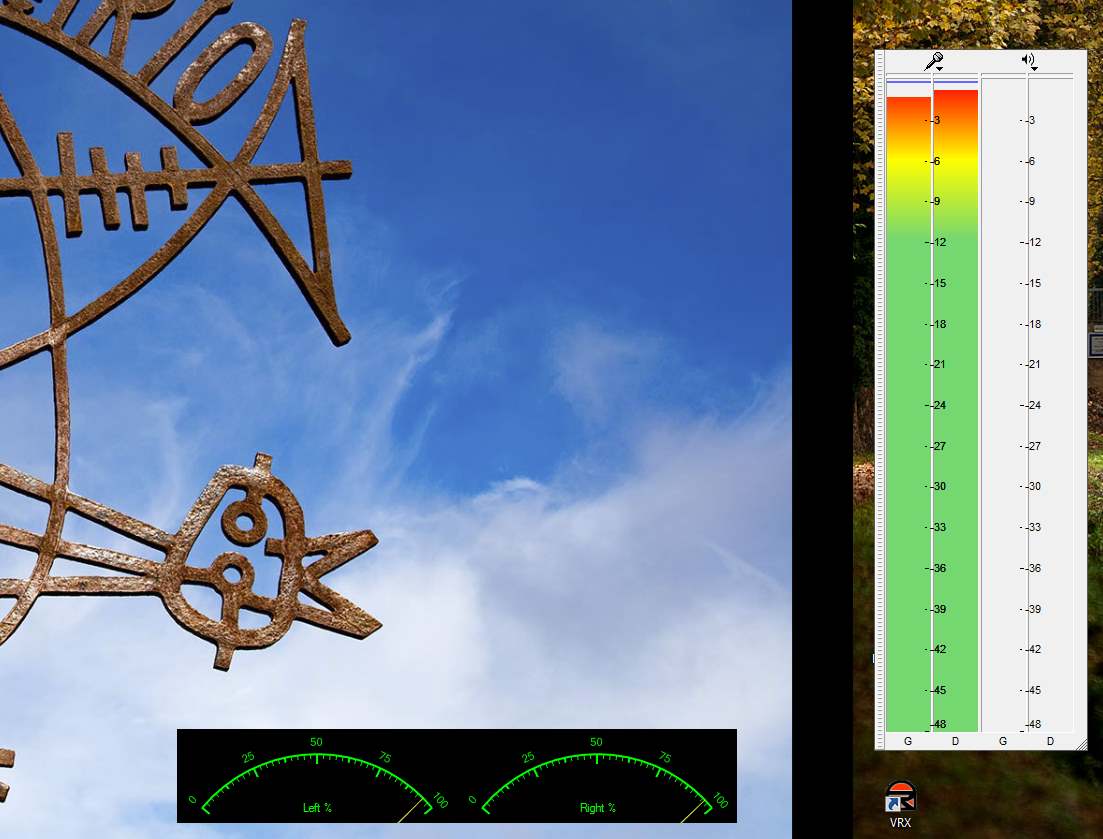Click the G label under playback meter
Viewport: 1103px width, 839px height.
point(1003,741)
